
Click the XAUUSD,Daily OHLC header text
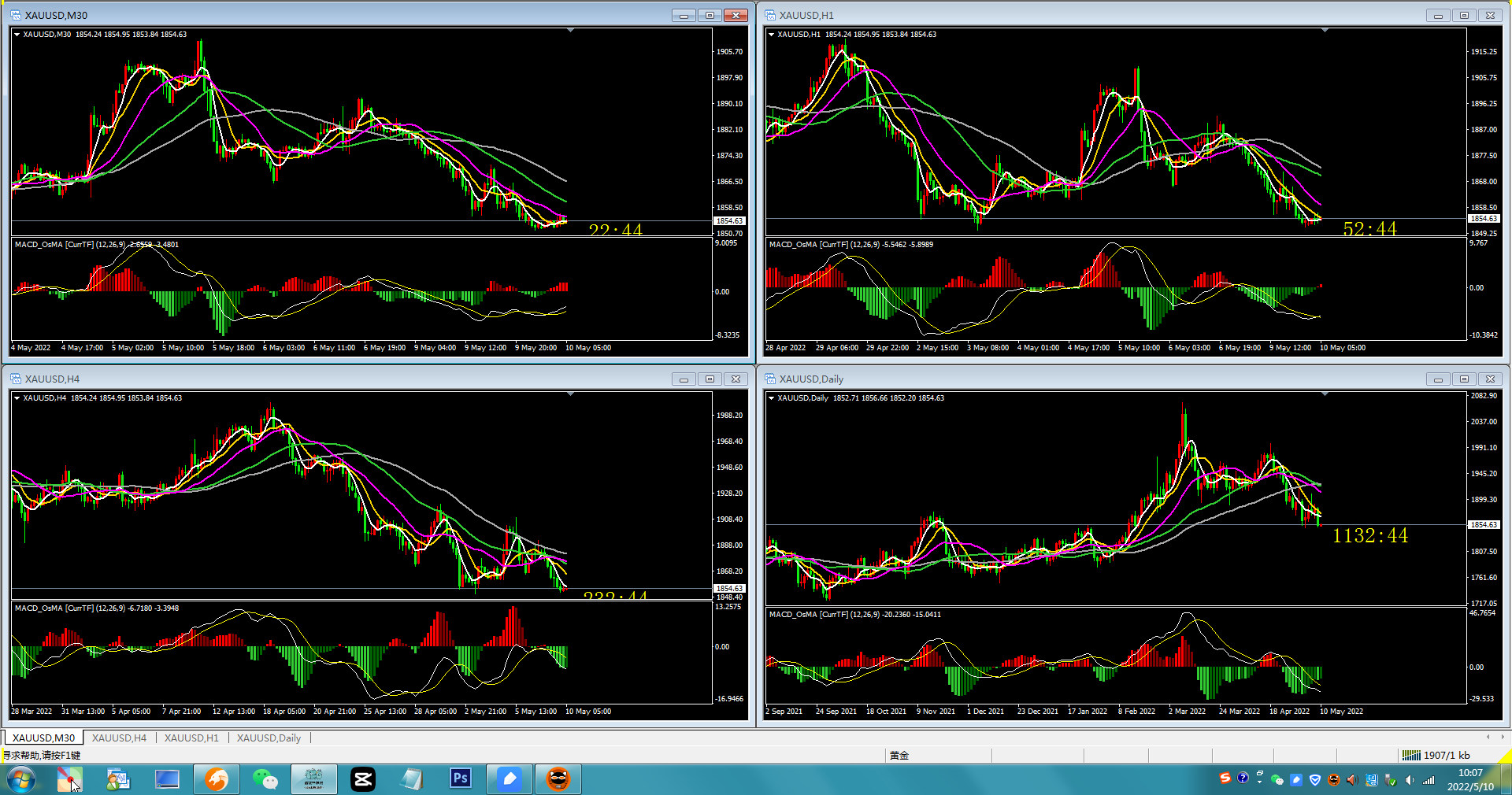(861, 398)
